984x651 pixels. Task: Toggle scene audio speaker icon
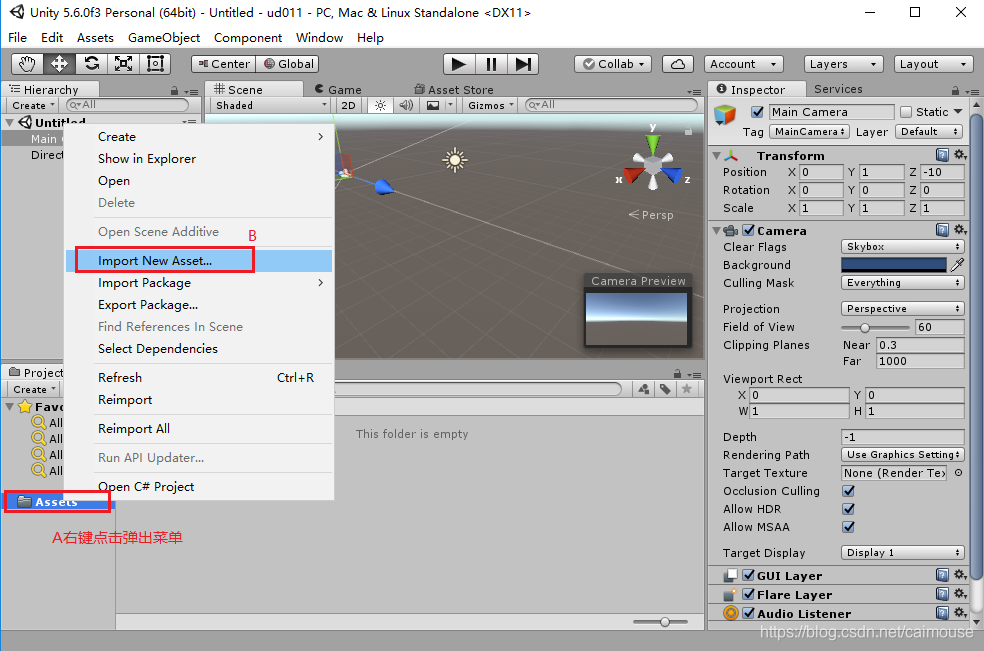tap(407, 105)
